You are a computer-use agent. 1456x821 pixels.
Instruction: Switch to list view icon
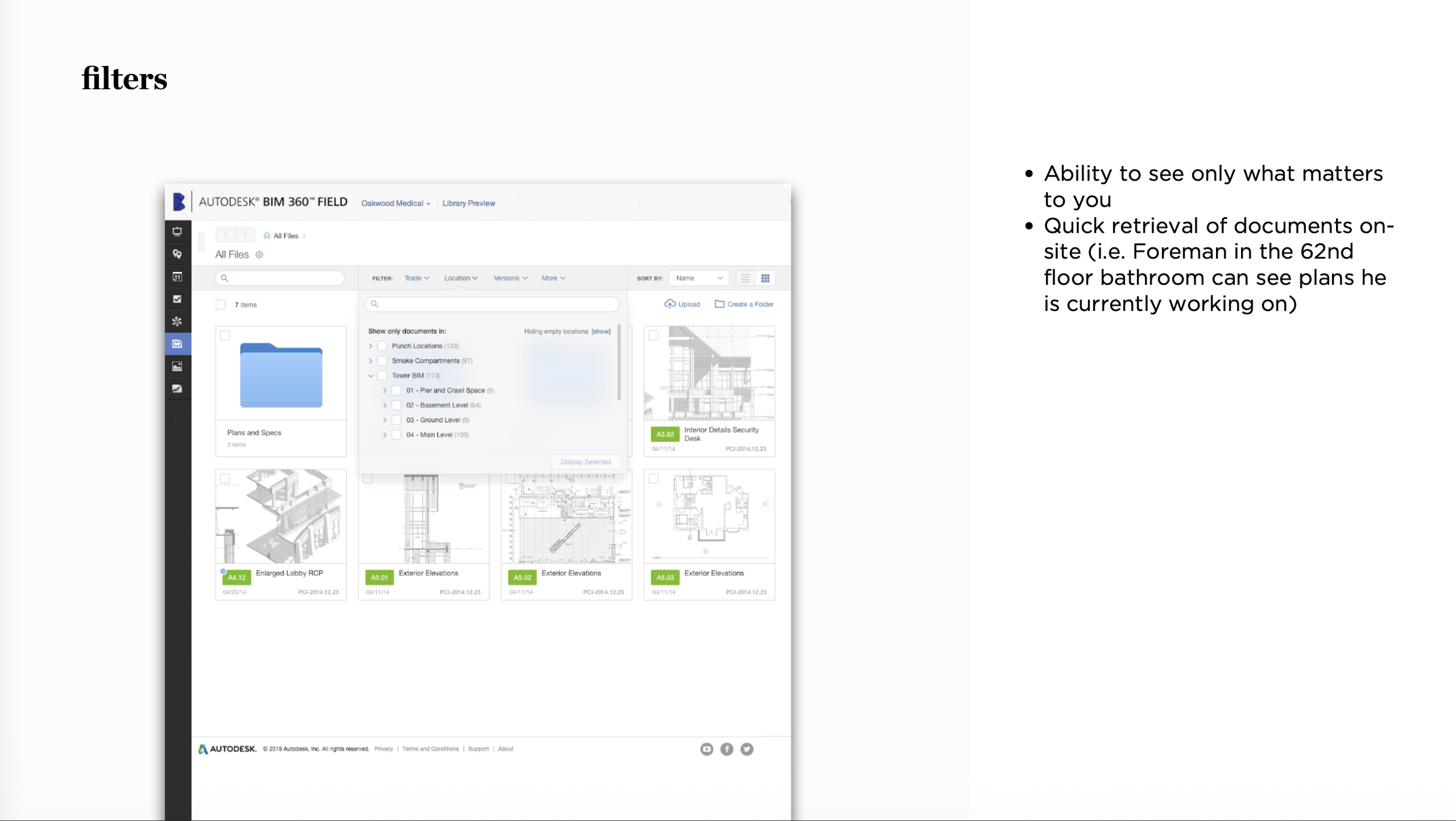tap(745, 278)
